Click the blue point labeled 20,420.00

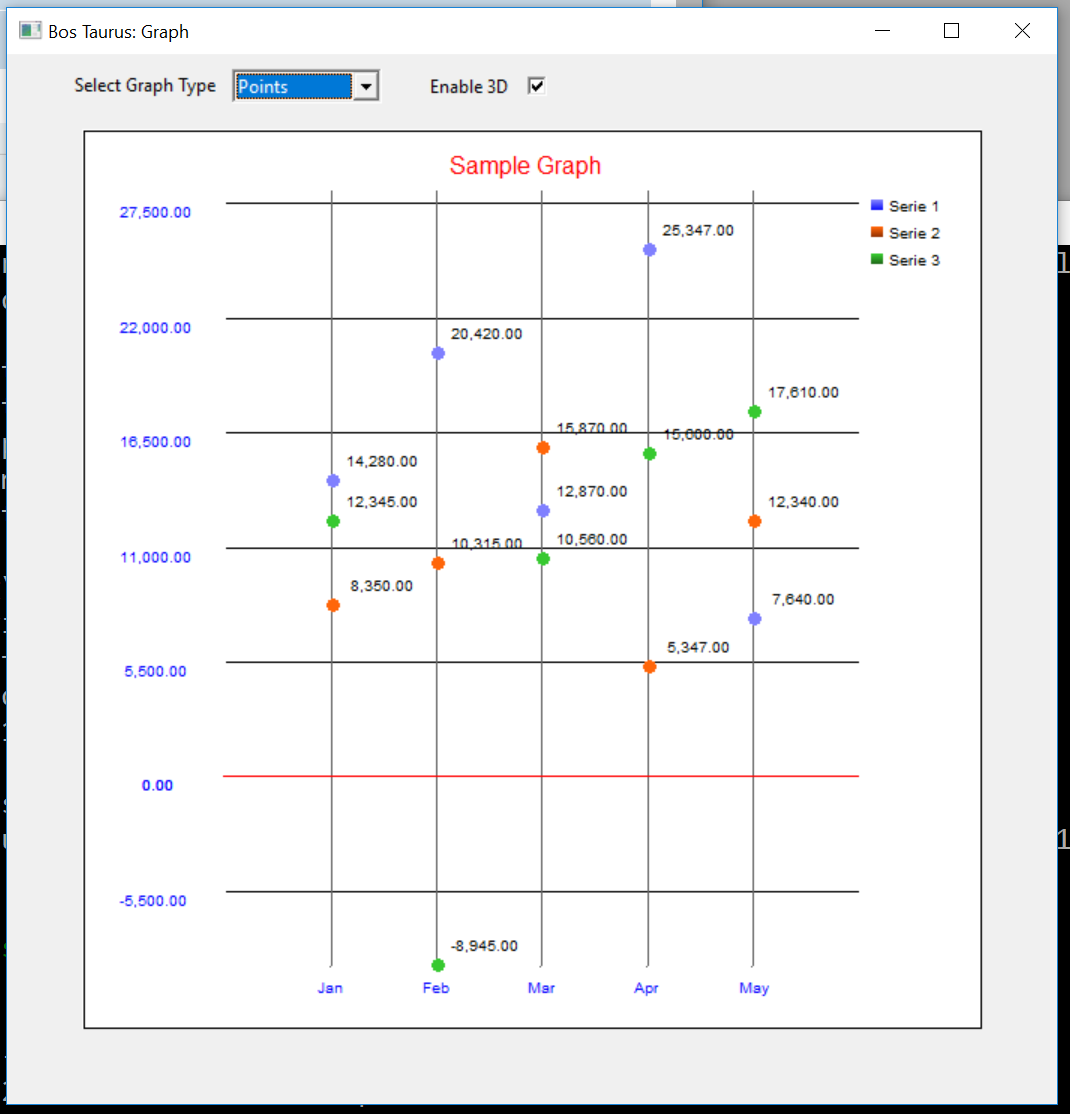(x=438, y=353)
